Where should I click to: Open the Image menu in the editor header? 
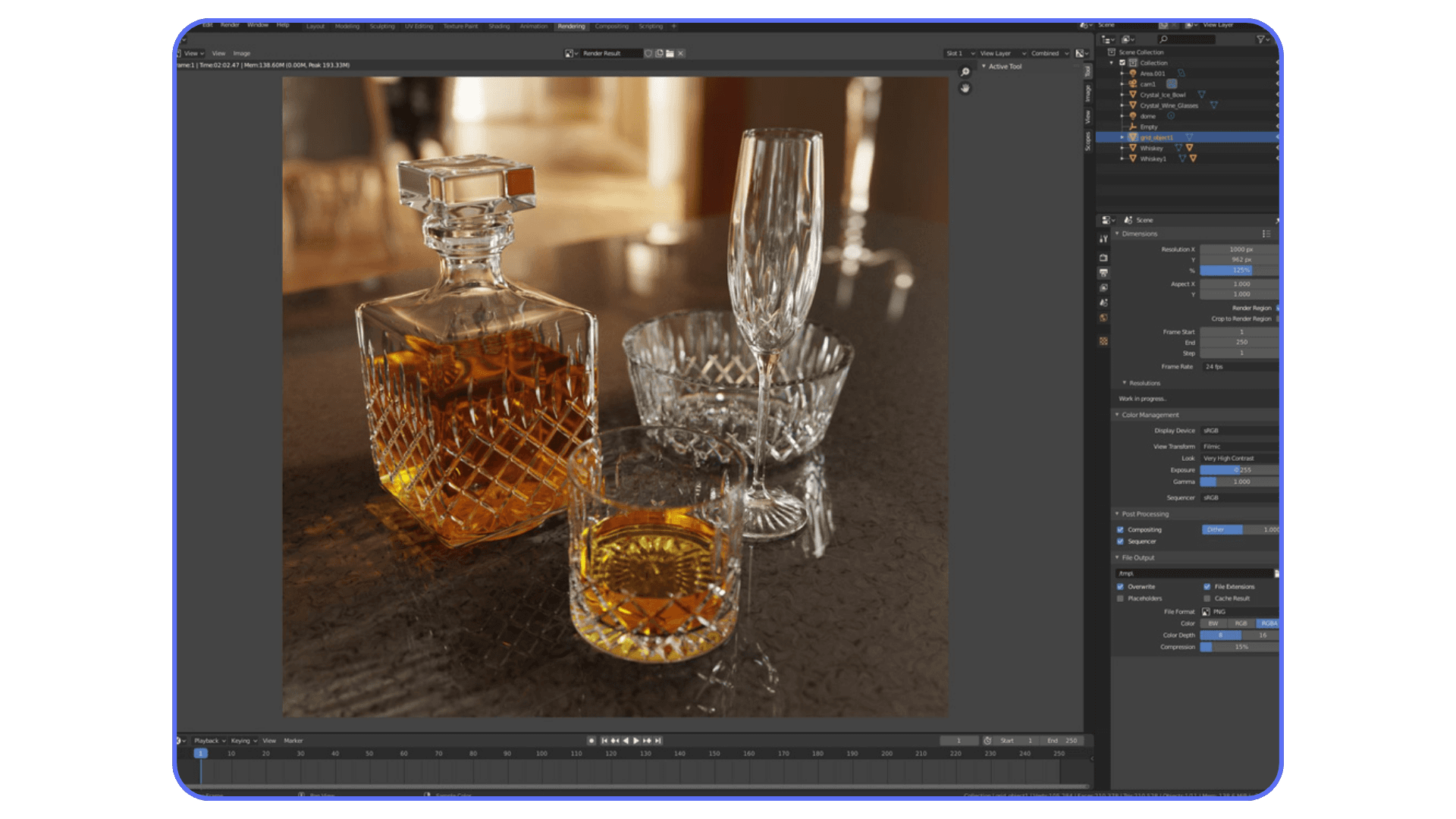click(242, 53)
